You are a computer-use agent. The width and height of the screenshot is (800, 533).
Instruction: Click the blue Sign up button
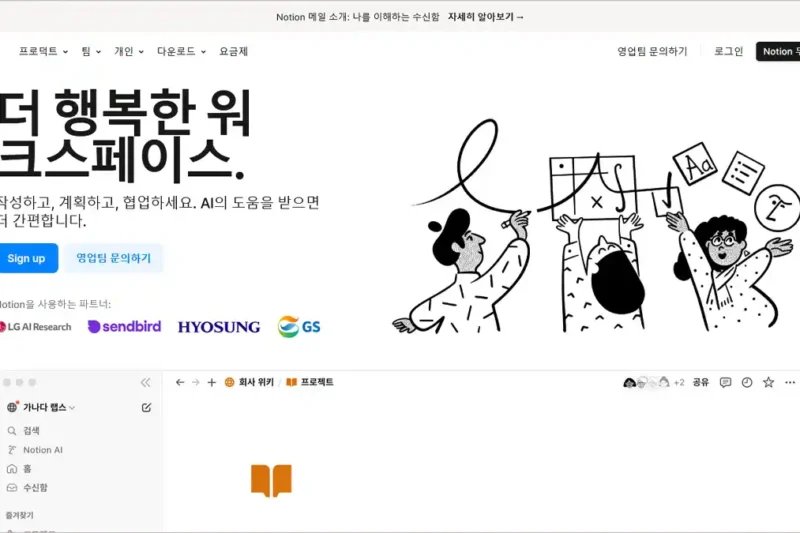click(x=27, y=258)
